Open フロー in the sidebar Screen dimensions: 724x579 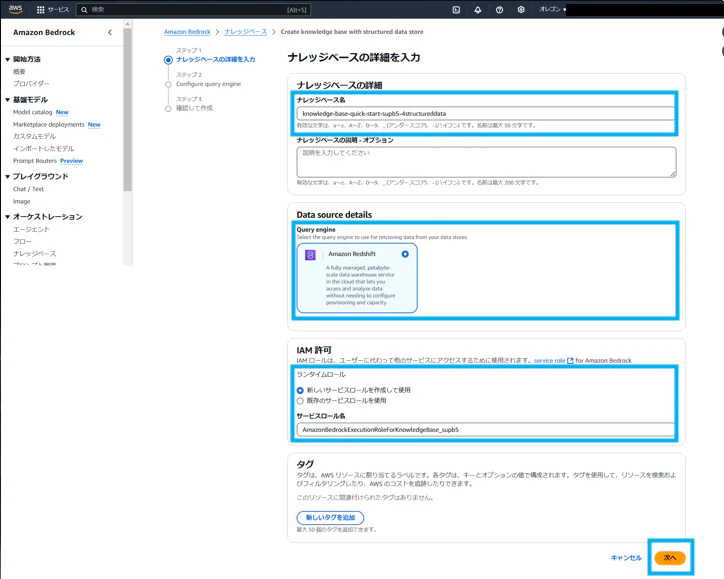click(x=22, y=241)
